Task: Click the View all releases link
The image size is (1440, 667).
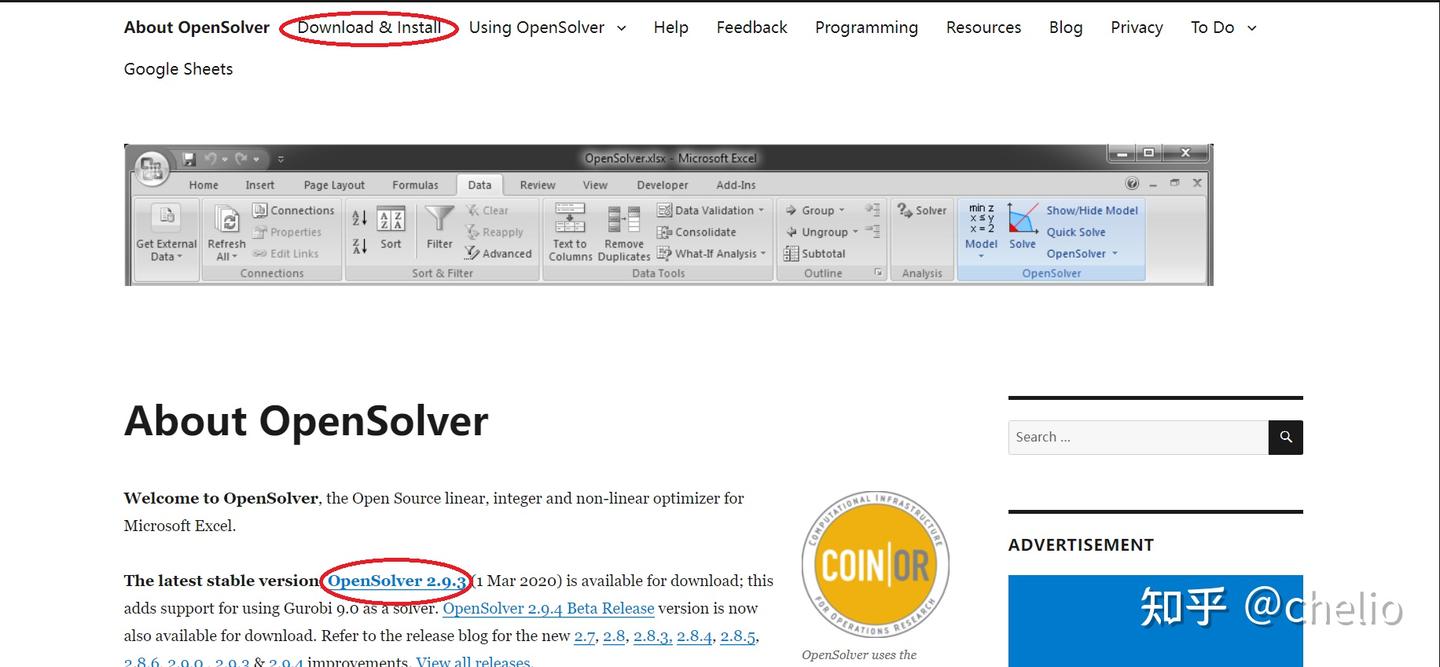Action: [474, 660]
